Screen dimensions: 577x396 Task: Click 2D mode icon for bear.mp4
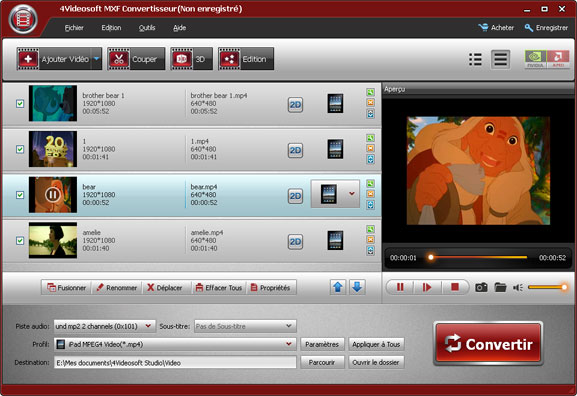(295, 196)
